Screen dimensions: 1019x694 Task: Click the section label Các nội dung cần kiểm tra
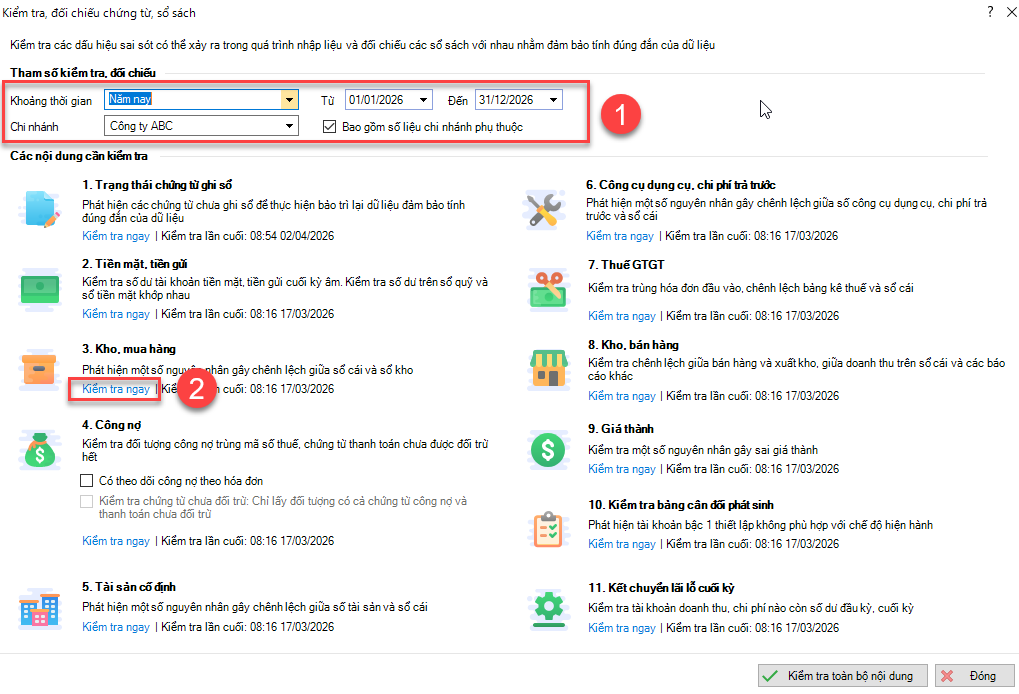(x=79, y=156)
